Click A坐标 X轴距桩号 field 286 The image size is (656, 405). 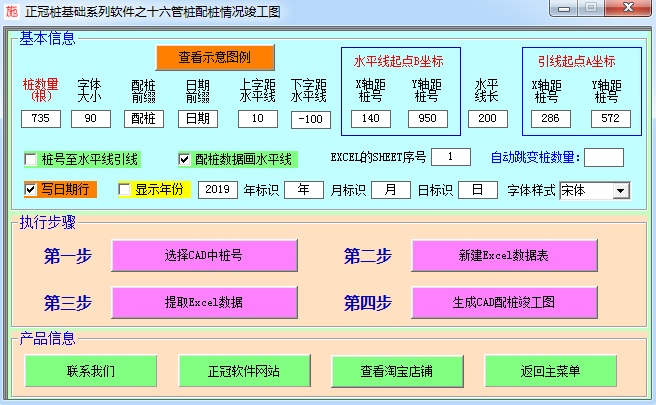point(551,119)
